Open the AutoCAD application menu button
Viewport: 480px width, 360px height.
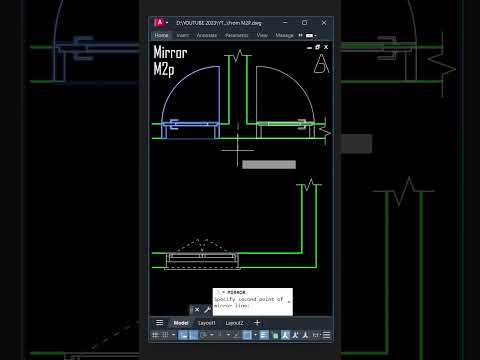tap(159, 23)
